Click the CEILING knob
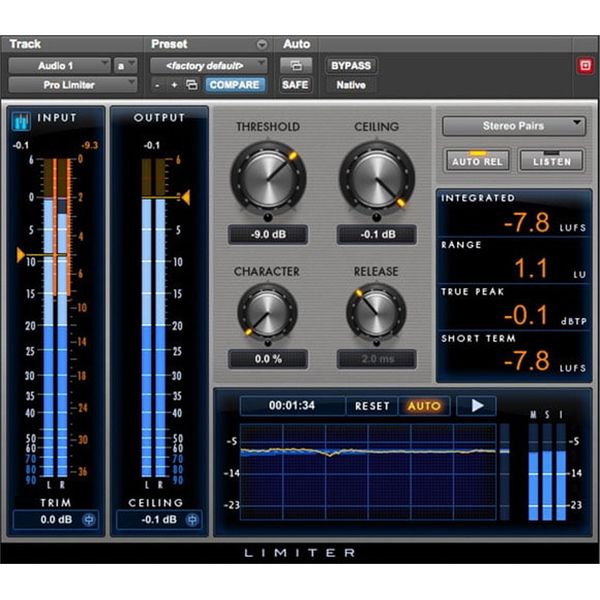 pyautogui.click(x=377, y=178)
